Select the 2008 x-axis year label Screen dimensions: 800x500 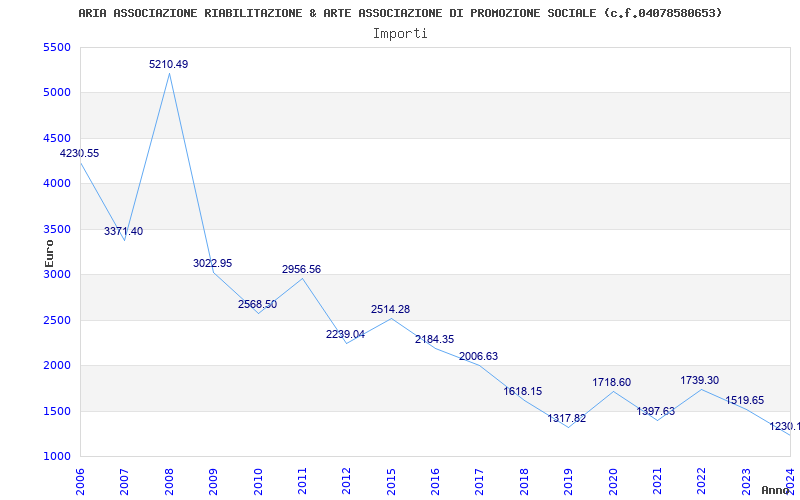tap(169, 478)
